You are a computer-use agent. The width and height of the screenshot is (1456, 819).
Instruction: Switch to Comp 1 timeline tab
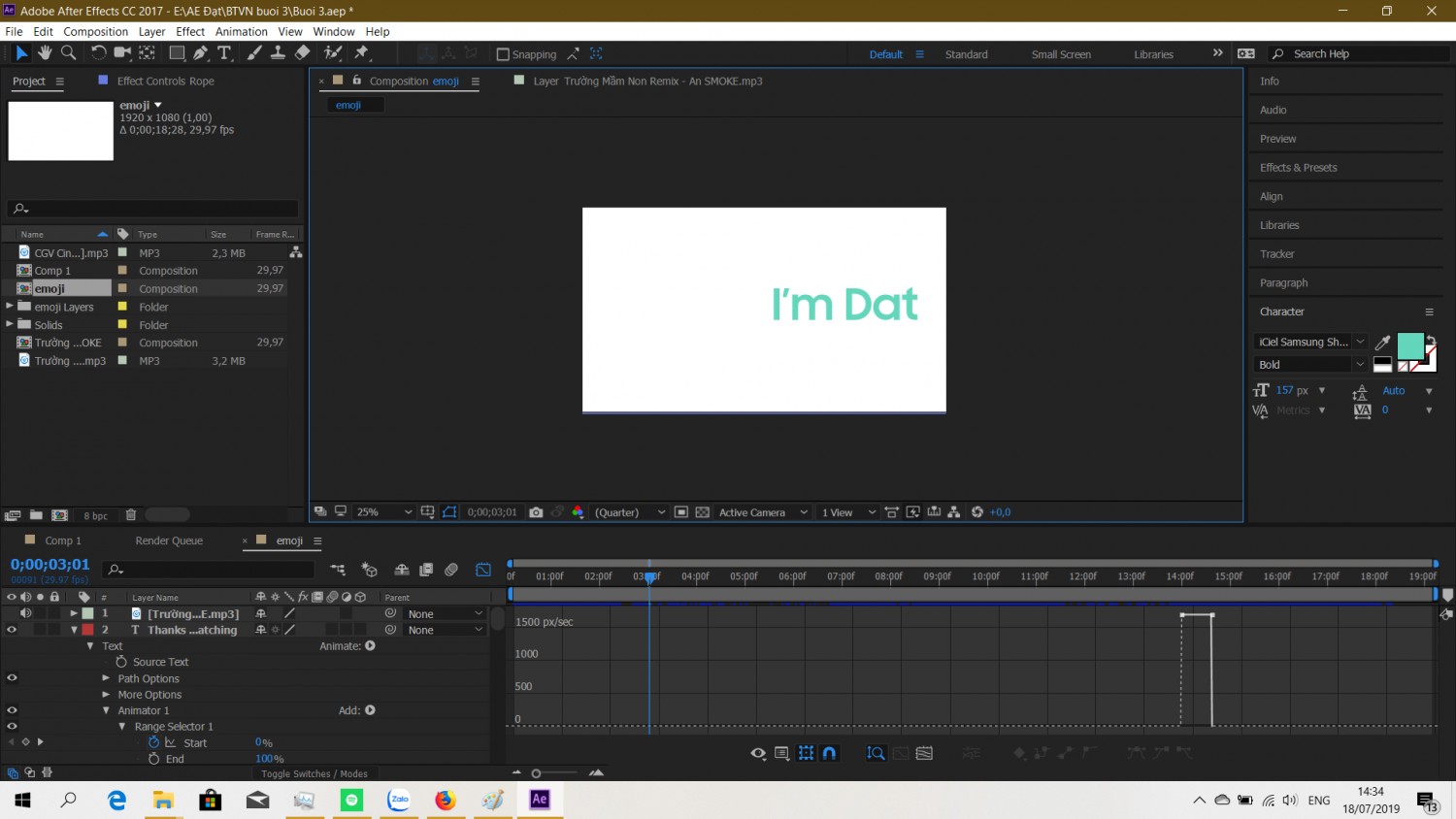click(x=63, y=541)
